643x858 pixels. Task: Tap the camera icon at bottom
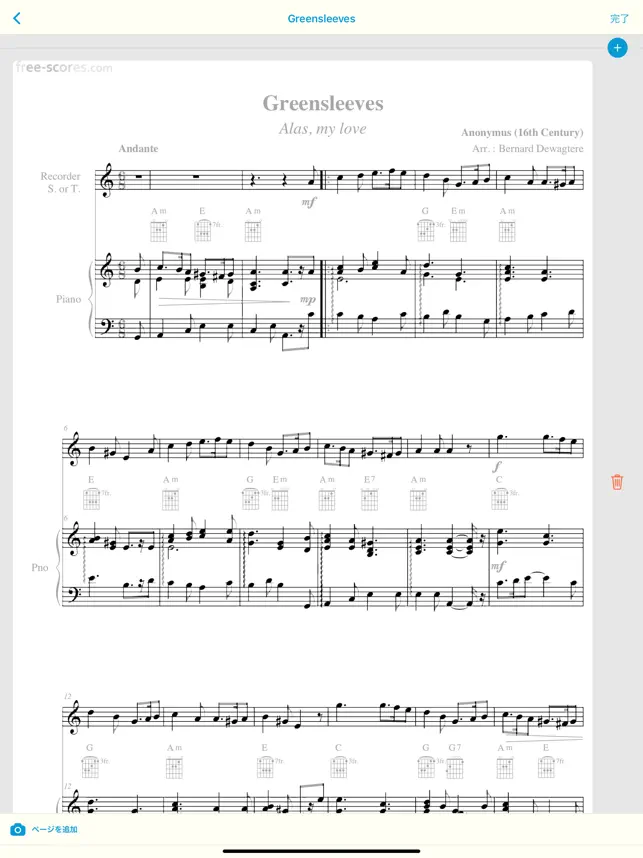[x=18, y=829]
